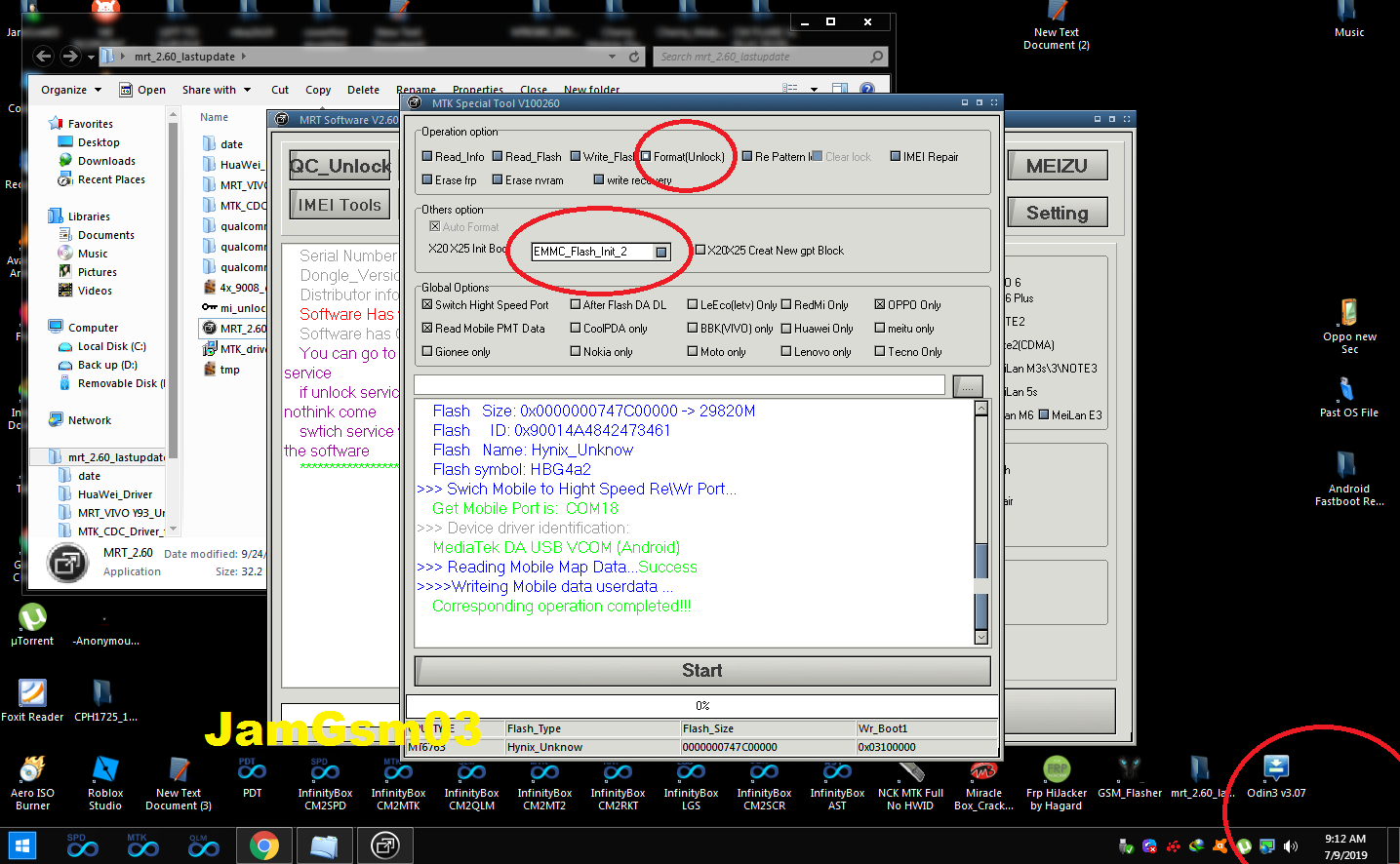Open InfinityBox CM2MTK shortcut

point(398,783)
